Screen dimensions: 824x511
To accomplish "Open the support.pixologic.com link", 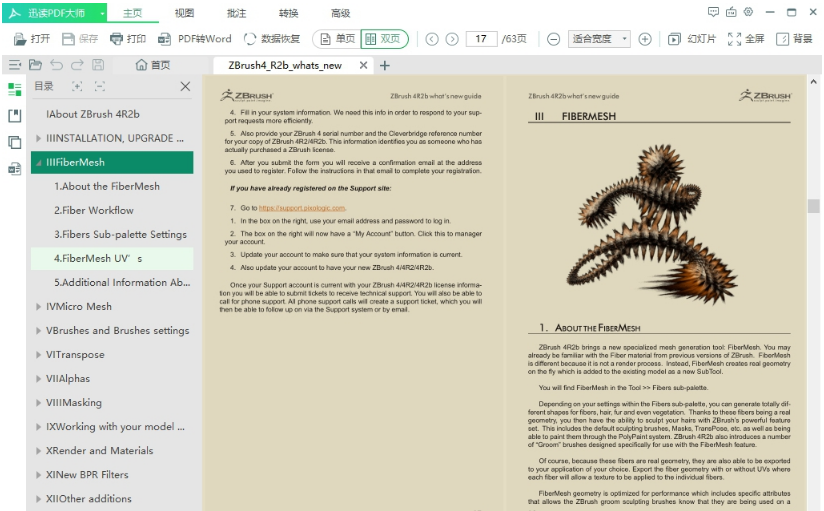I will coord(302,208).
